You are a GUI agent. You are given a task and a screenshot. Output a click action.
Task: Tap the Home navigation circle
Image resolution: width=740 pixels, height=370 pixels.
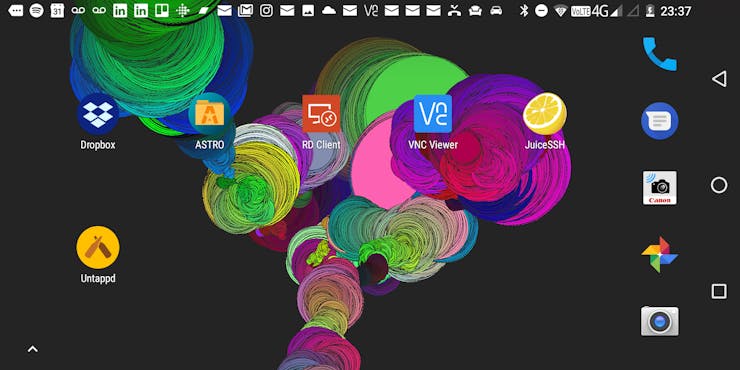pyautogui.click(x=719, y=185)
